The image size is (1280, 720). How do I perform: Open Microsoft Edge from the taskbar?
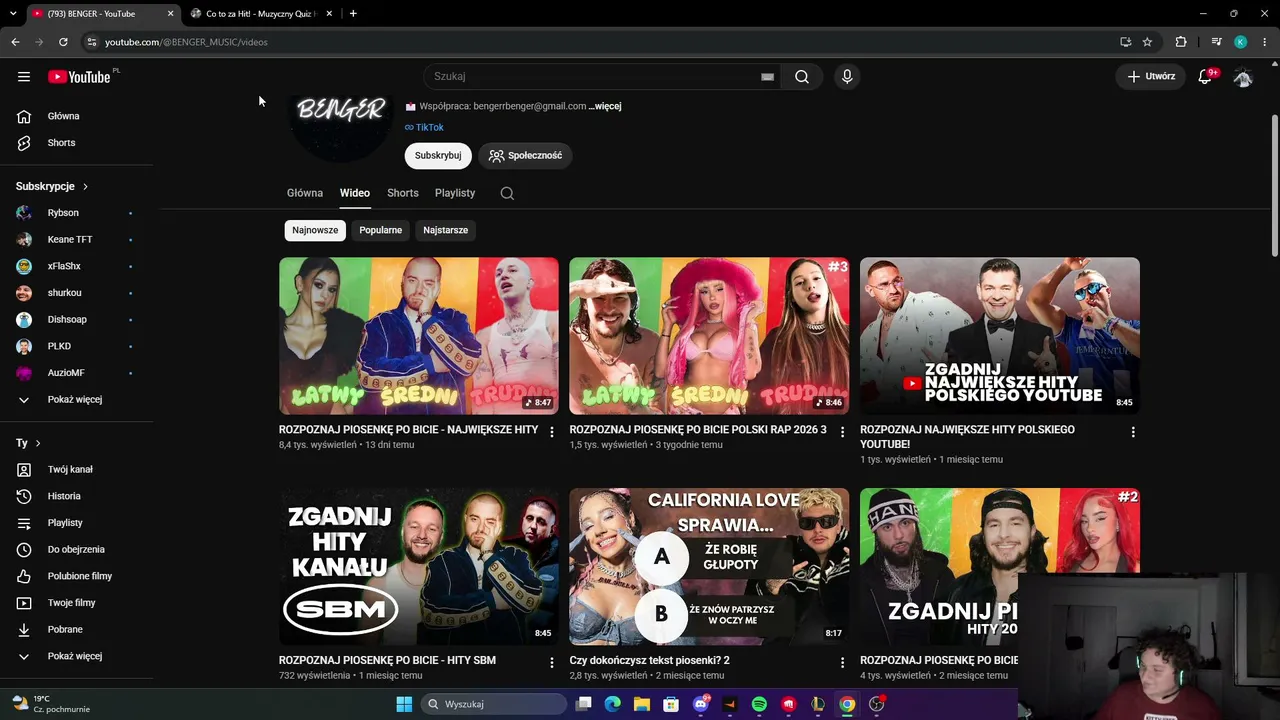(x=613, y=704)
